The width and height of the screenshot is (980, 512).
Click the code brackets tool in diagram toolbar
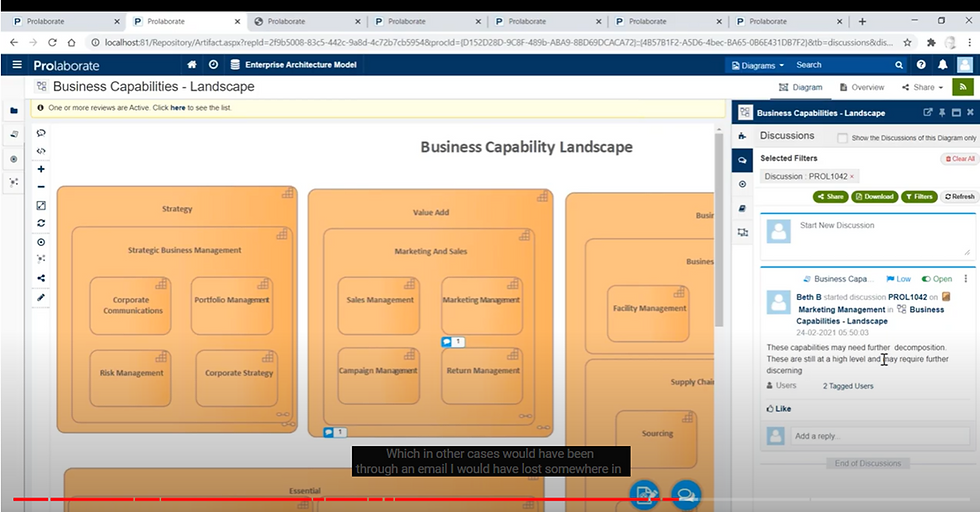click(x=41, y=151)
